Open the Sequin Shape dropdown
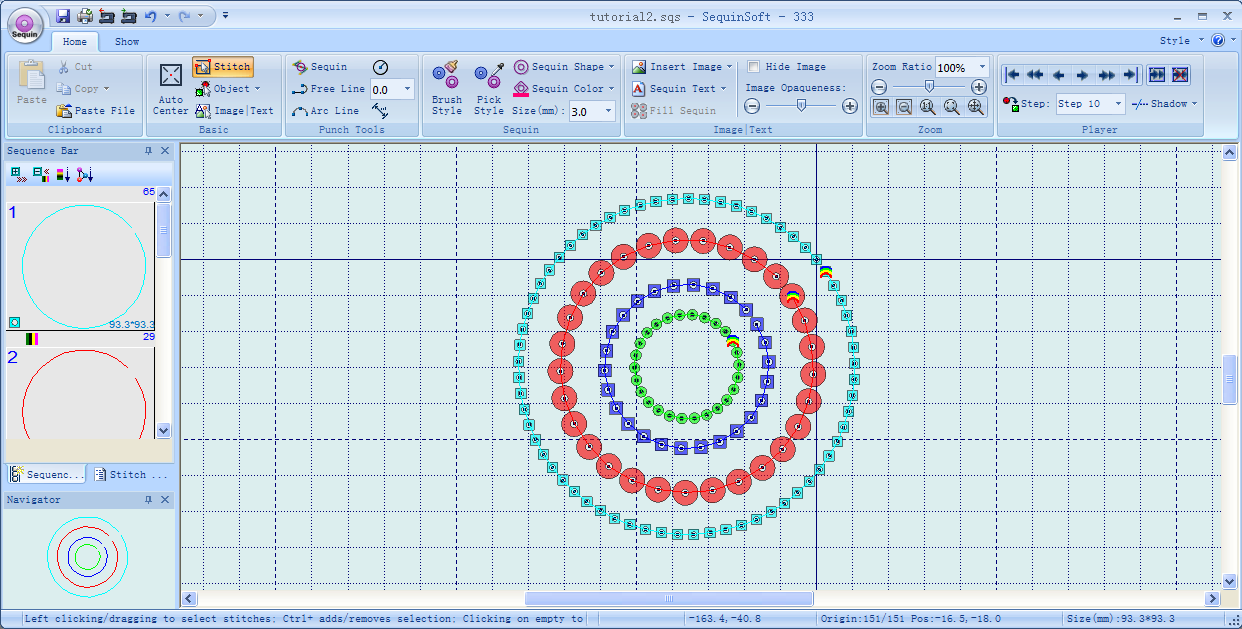 [x=564, y=67]
